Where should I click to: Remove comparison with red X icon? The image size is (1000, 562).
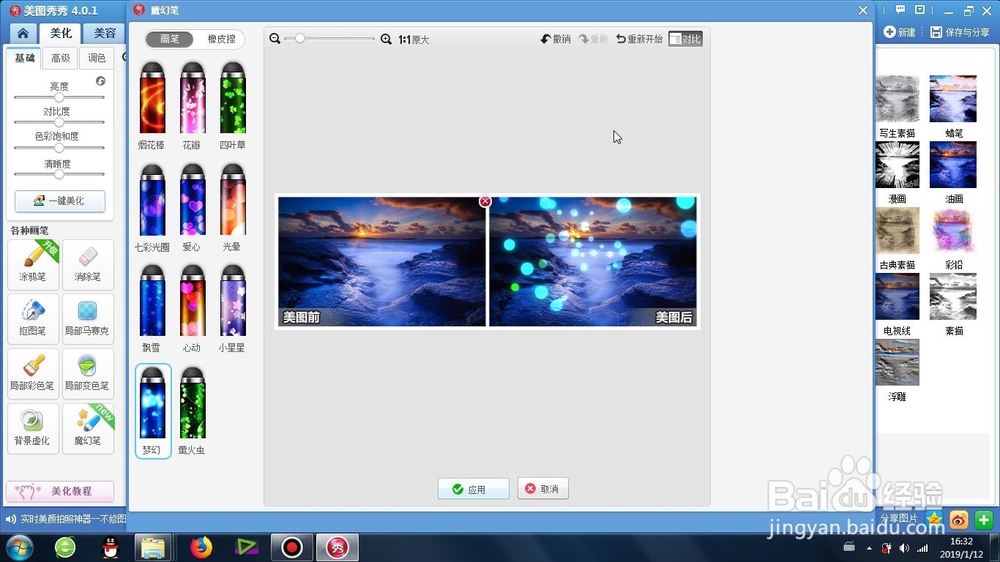coord(485,202)
